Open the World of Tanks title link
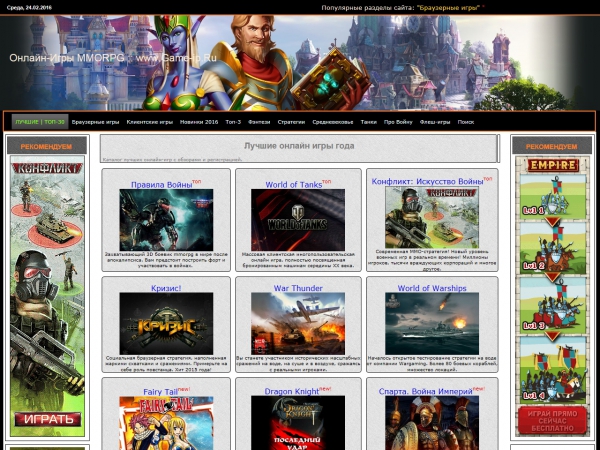Screen dimensions: 600x450 click(293, 184)
